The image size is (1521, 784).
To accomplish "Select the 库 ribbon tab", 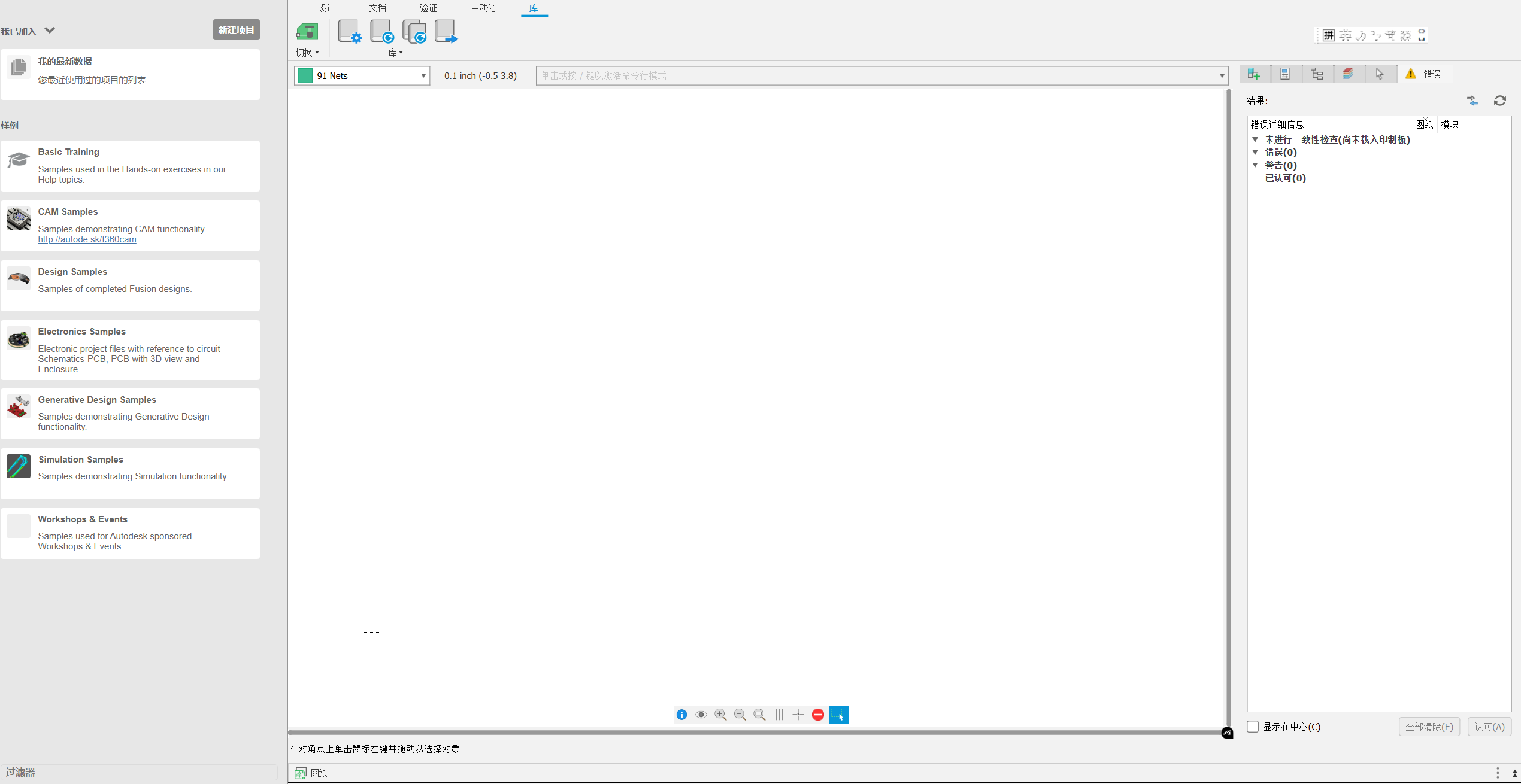I will [x=534, y=8].
